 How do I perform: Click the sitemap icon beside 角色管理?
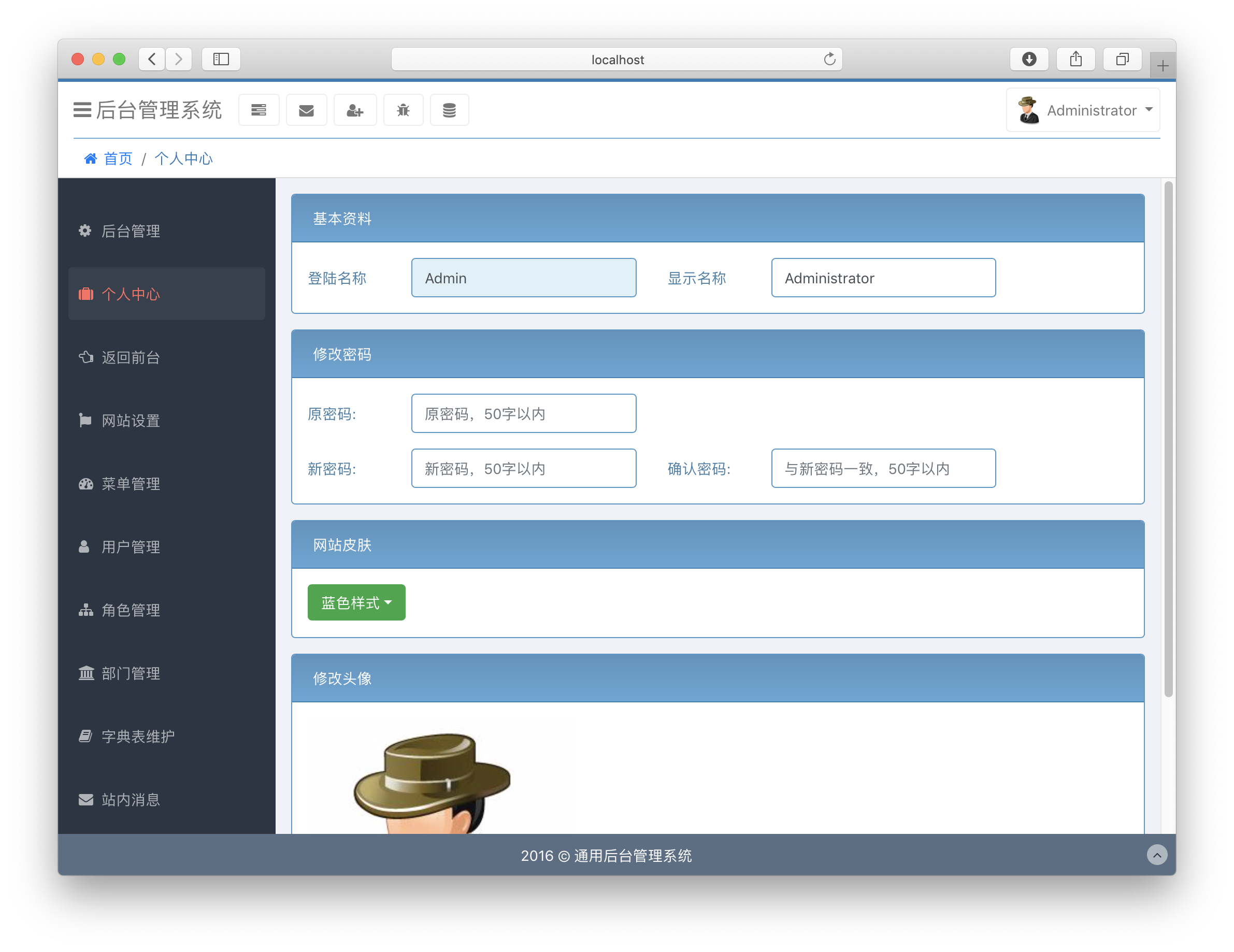86,610
